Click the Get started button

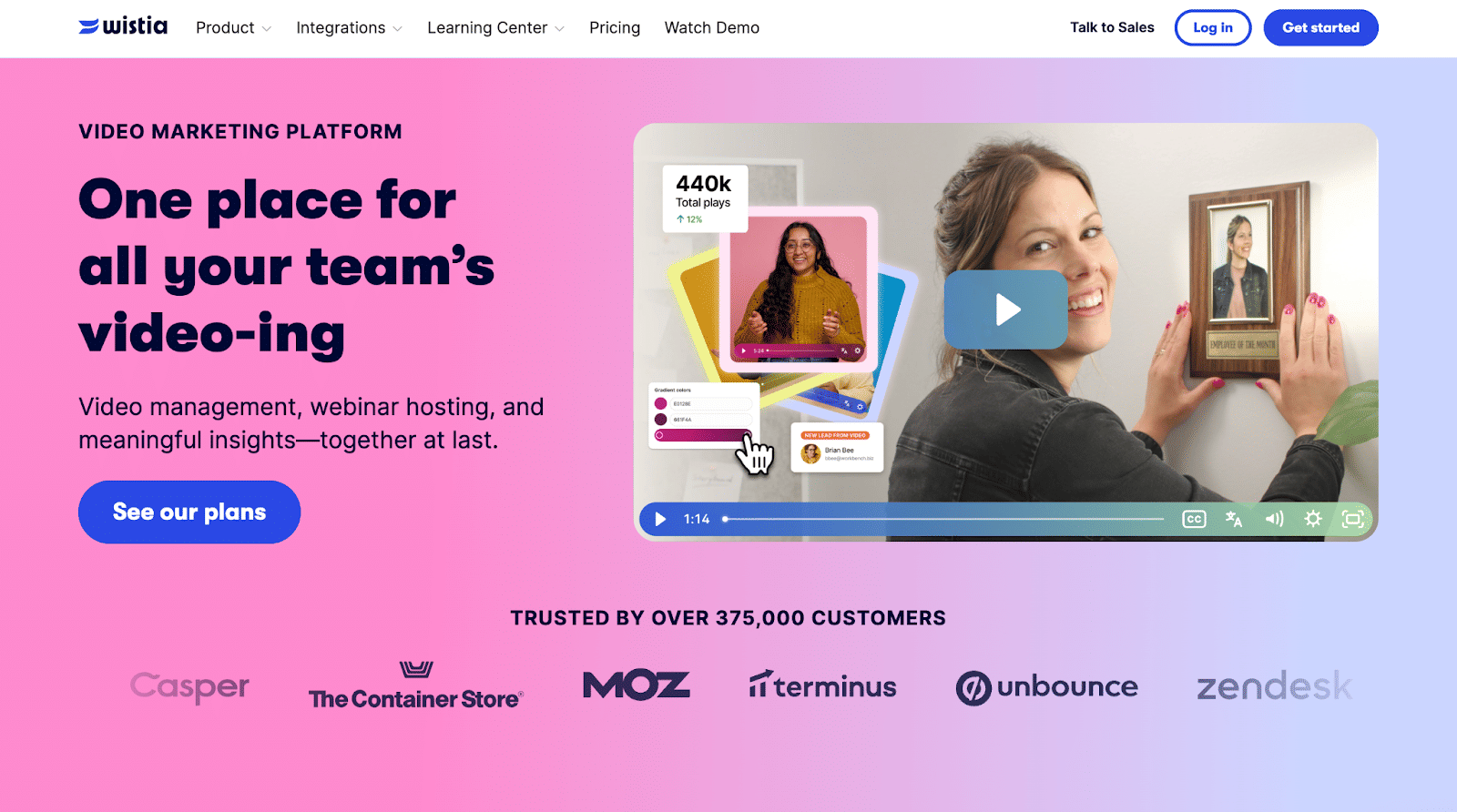(x=1320, y=27)
